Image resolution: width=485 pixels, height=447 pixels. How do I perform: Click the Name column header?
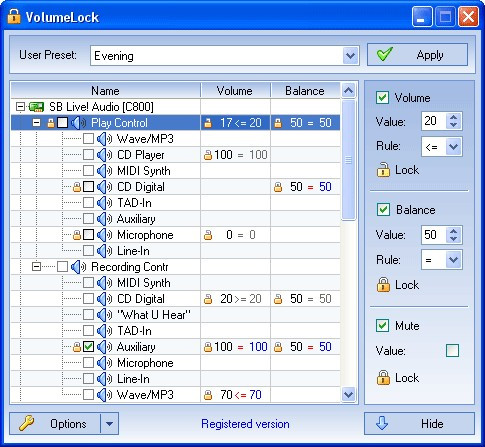tap(106, 91)
